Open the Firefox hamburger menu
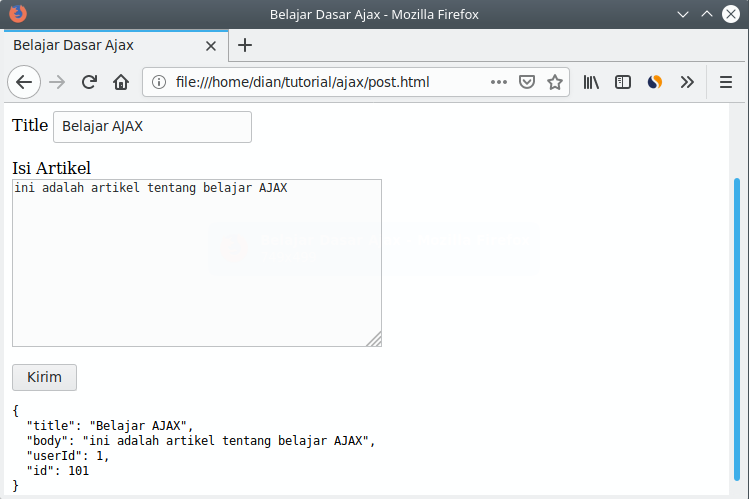Screen dimensions: 749x499 pyautogui.click(x=726, y=82)
